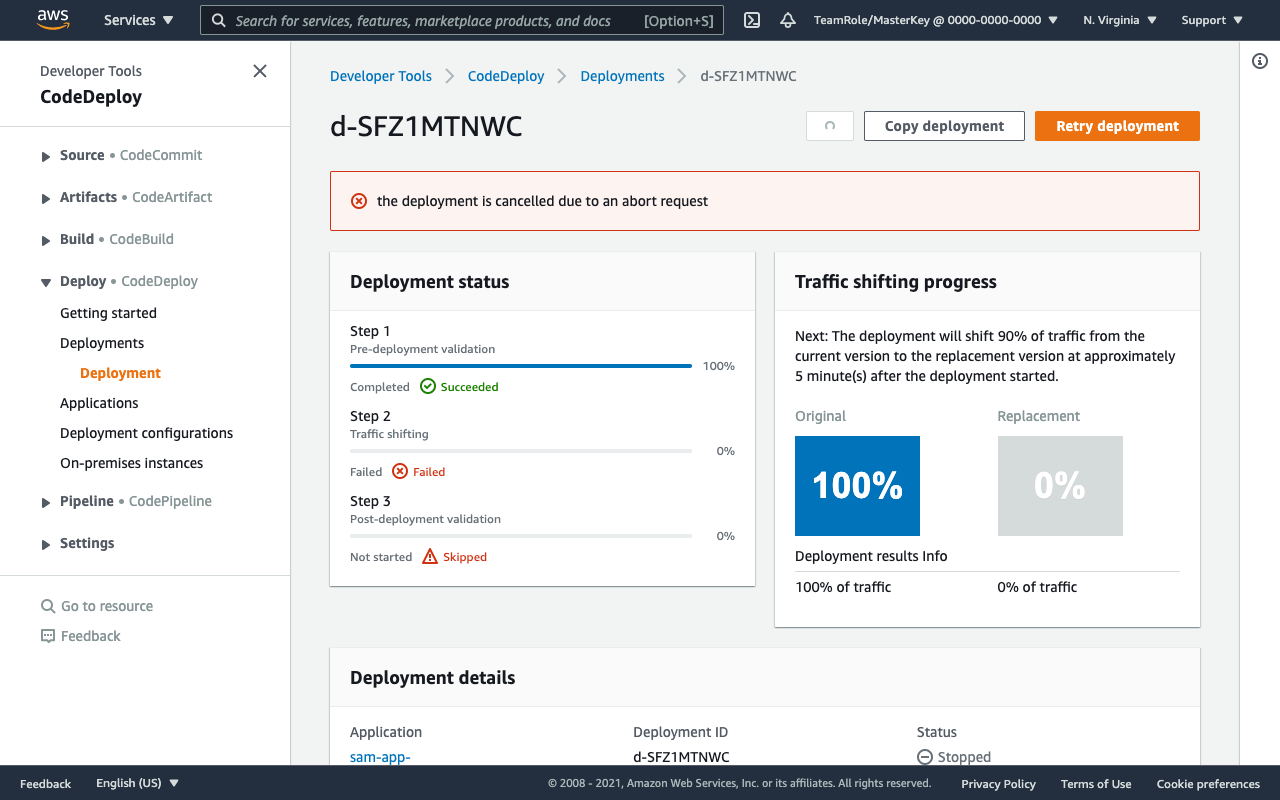Open the Terms of Use footer link
Viewport: 1280px width, 800px height.
(x=1096, y=784)
